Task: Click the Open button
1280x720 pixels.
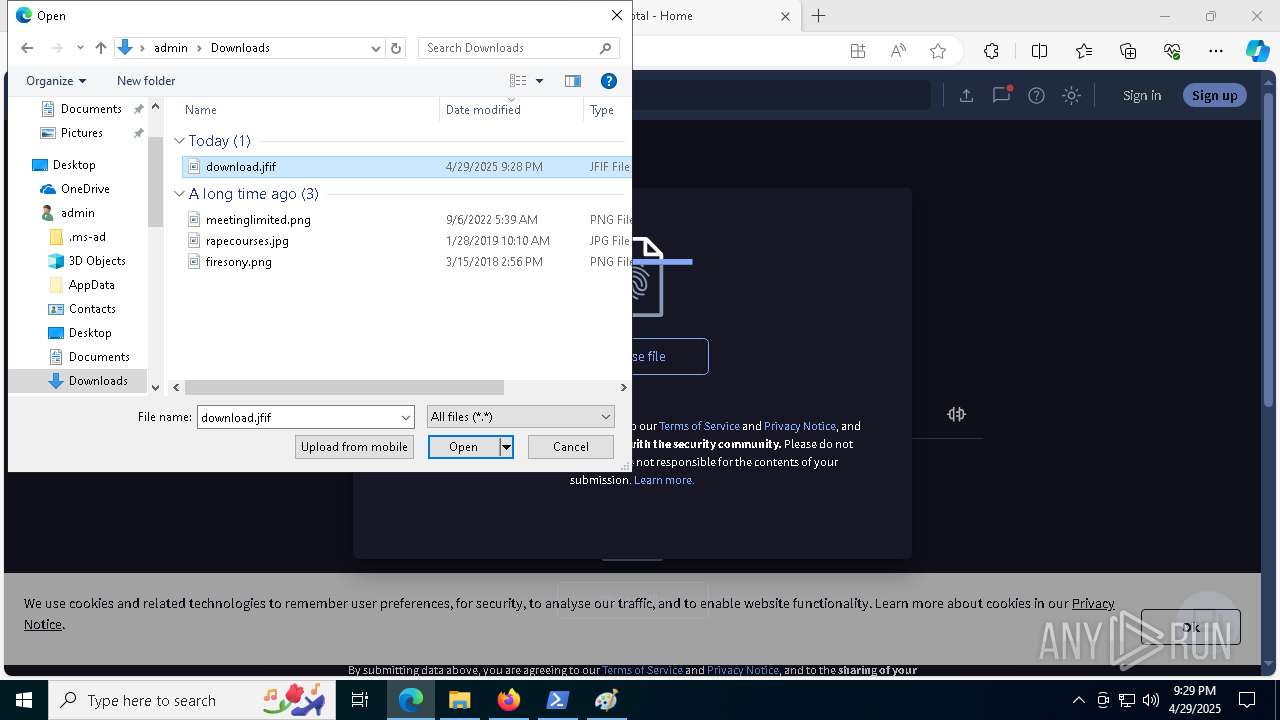Action: [464, 447]
